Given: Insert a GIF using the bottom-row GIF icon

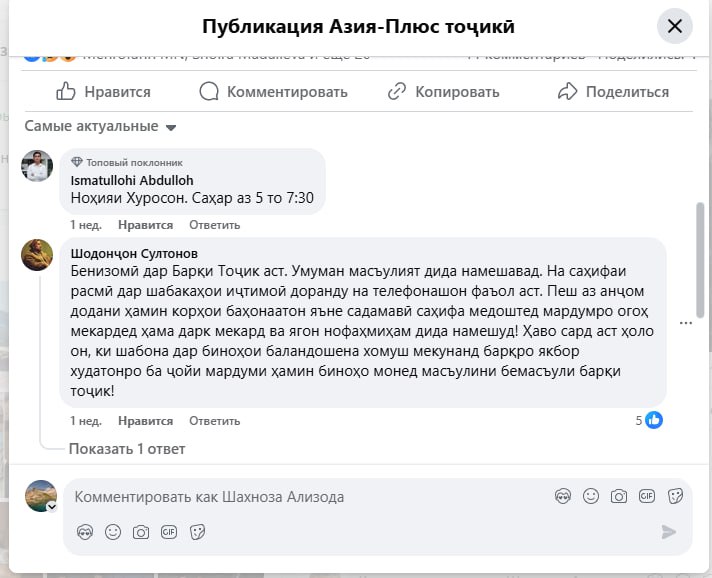Looking at the screenshot, I should pos(169,532).
